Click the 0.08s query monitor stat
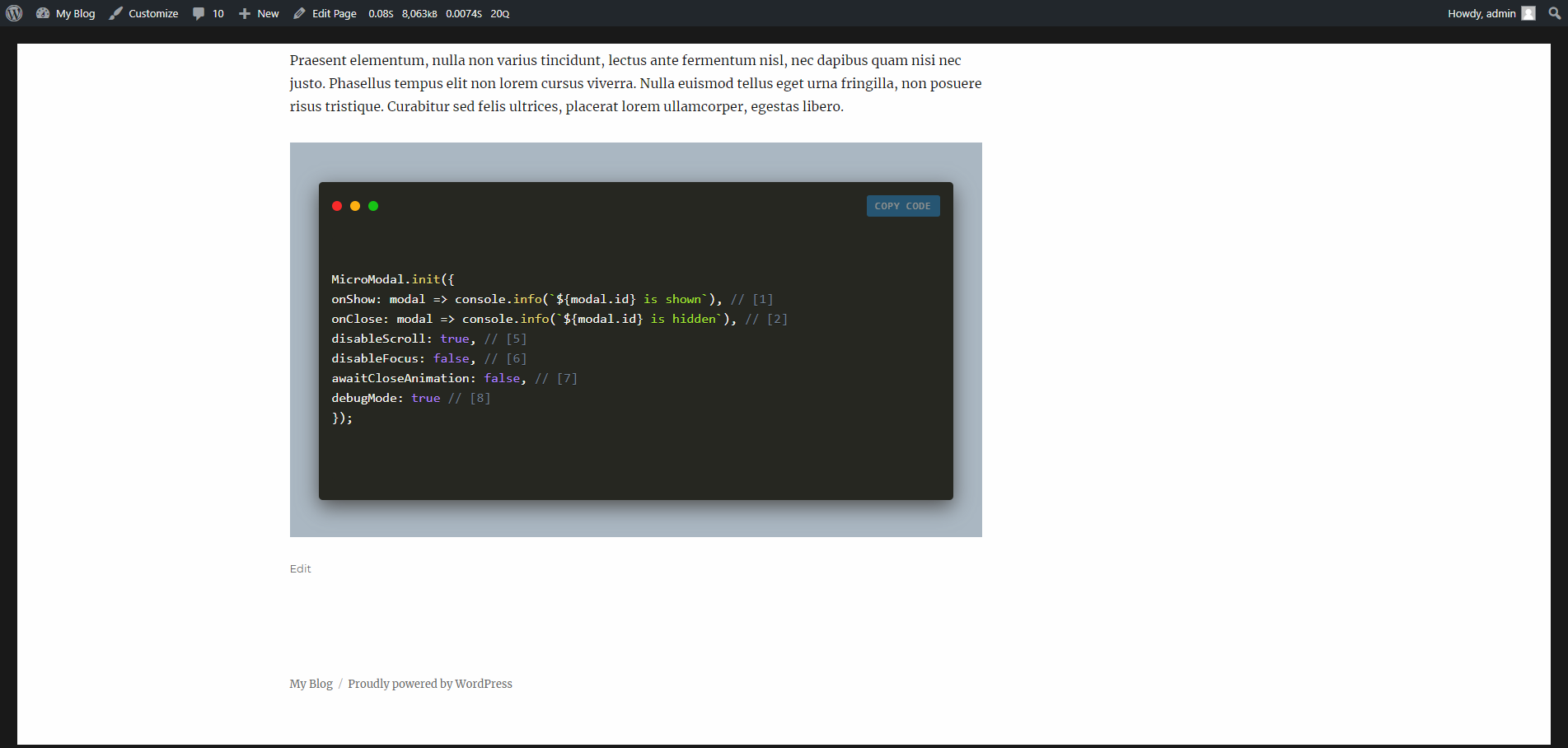The height and width of the screenshot is (748, 1568). 381,13
